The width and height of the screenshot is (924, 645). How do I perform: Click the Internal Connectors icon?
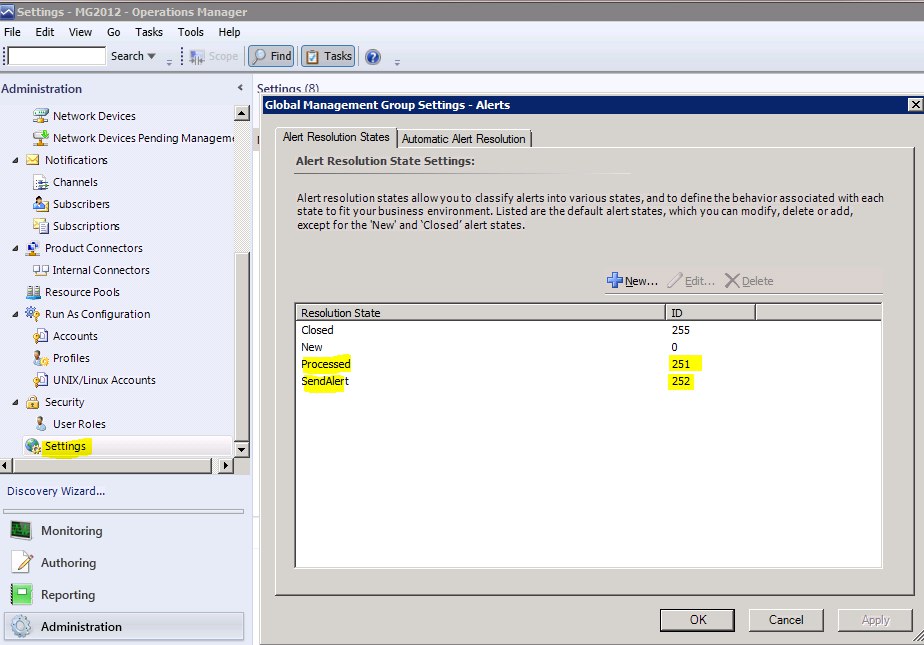click(41, 270)
